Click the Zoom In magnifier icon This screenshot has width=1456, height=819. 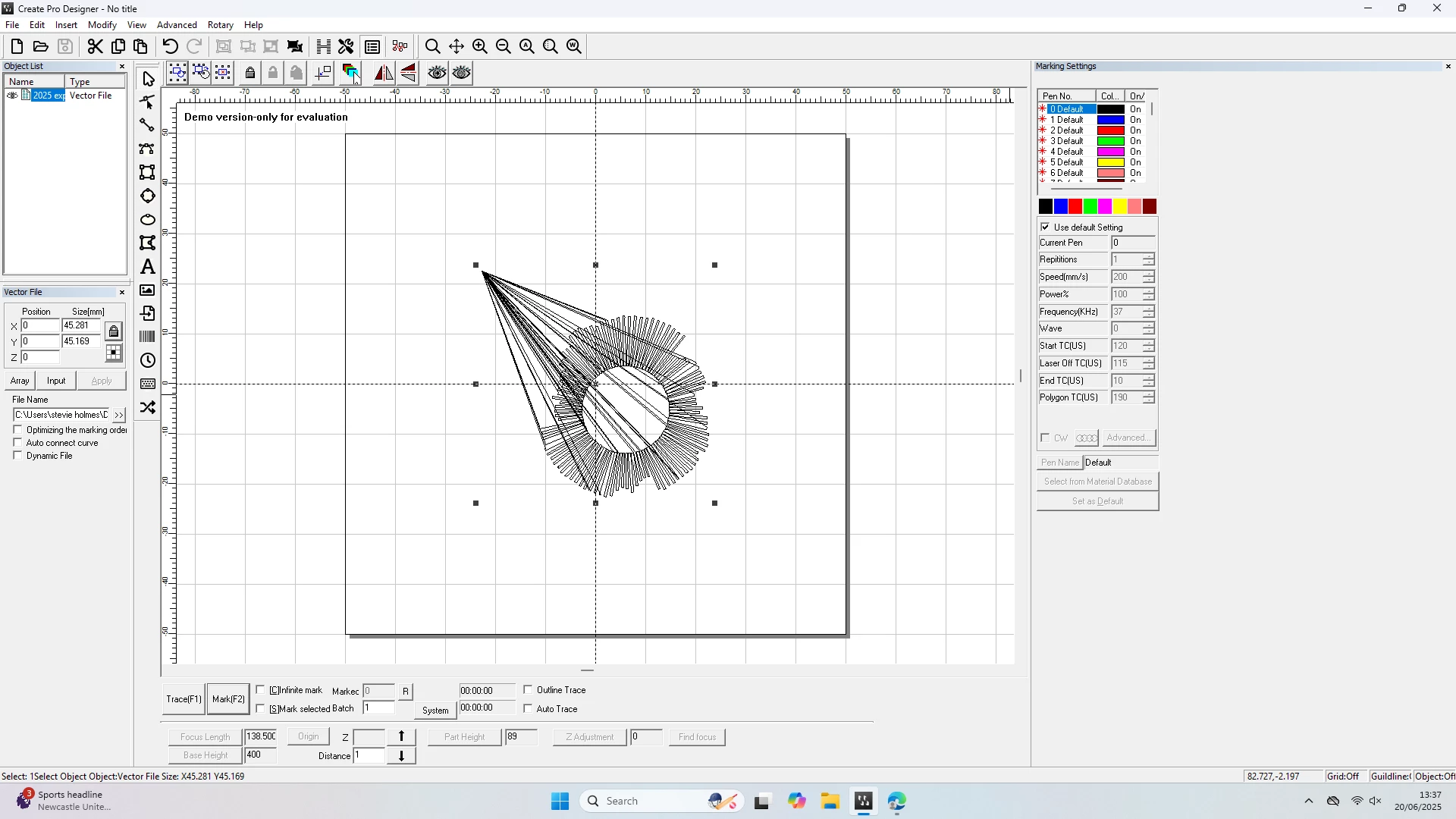[480, 46]
